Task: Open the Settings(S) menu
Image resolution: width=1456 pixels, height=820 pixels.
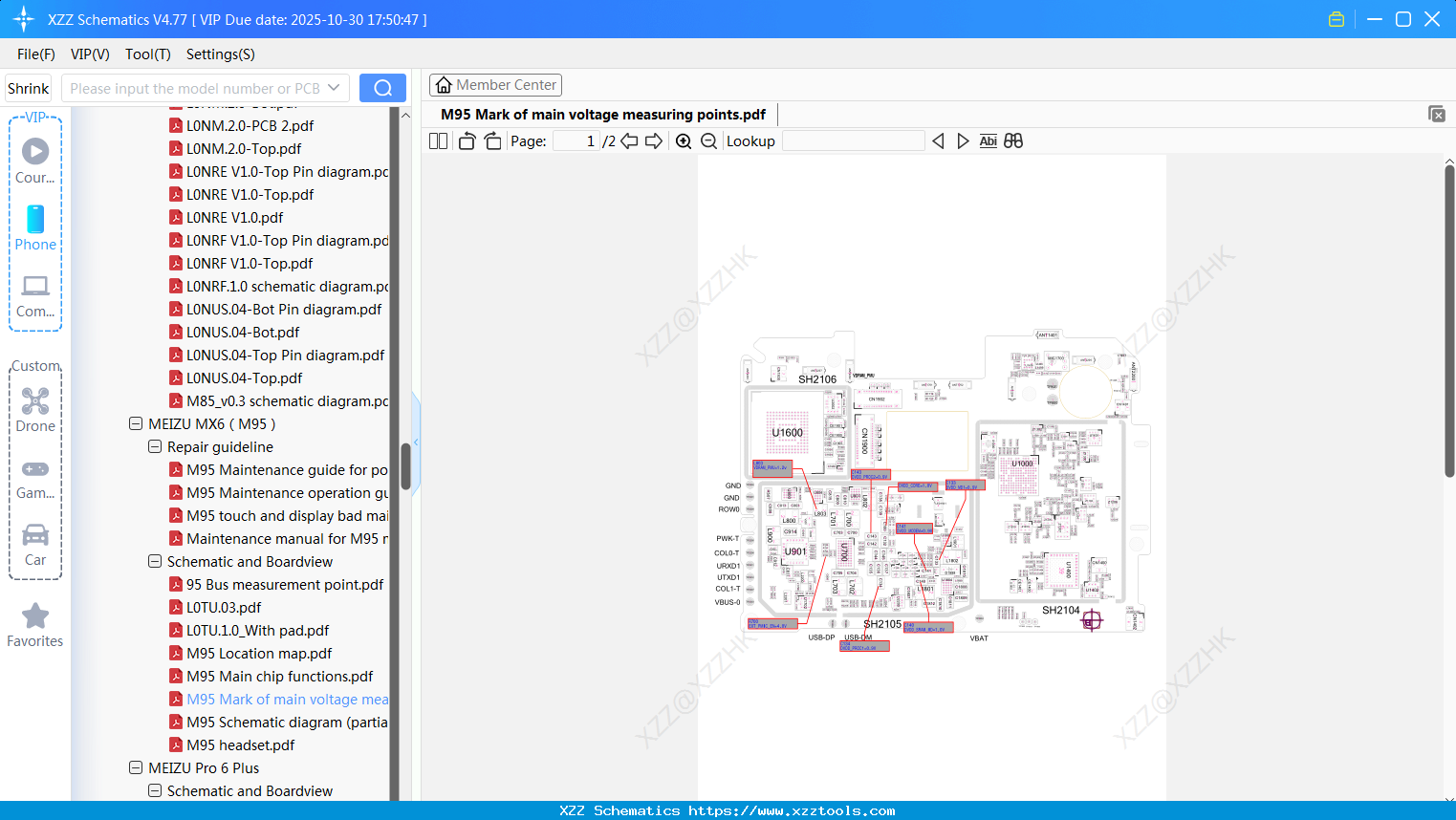Action: pyautogui.click(x=220, y=54)
